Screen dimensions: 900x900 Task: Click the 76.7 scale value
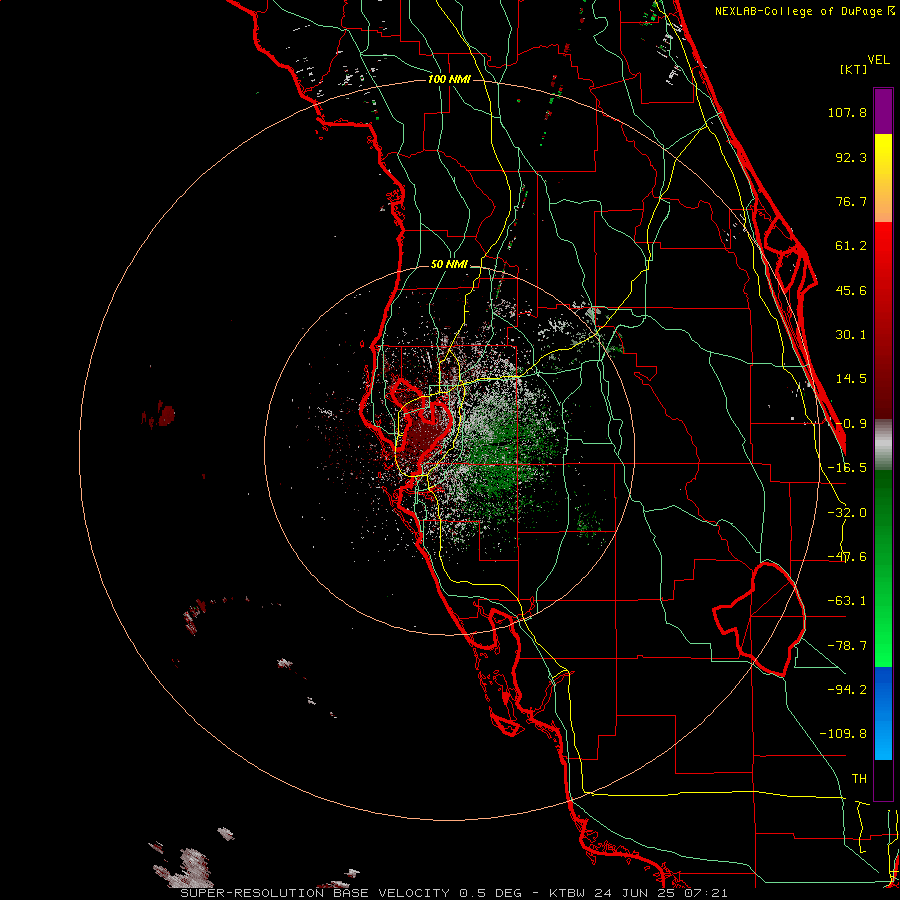pos(851,201)
